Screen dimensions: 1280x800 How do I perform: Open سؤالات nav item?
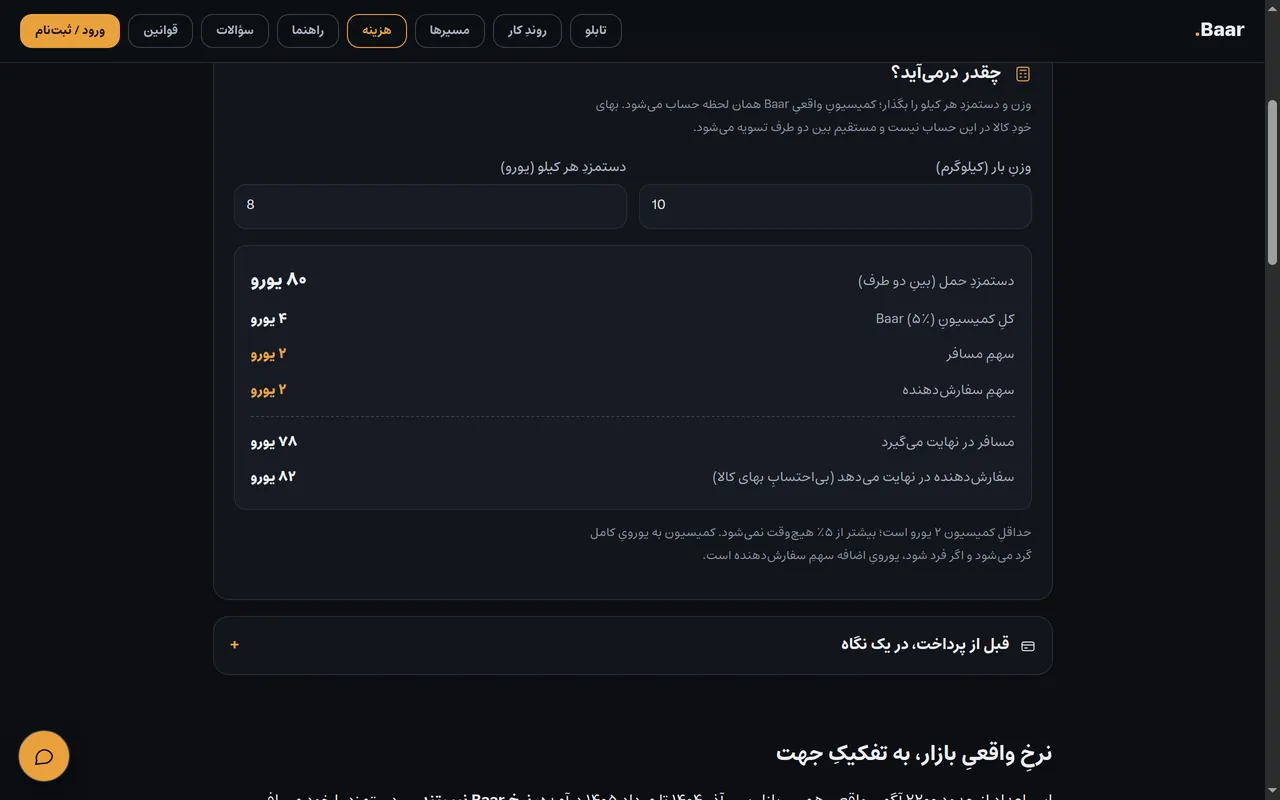pyautogui.click(x=235, y=31)
